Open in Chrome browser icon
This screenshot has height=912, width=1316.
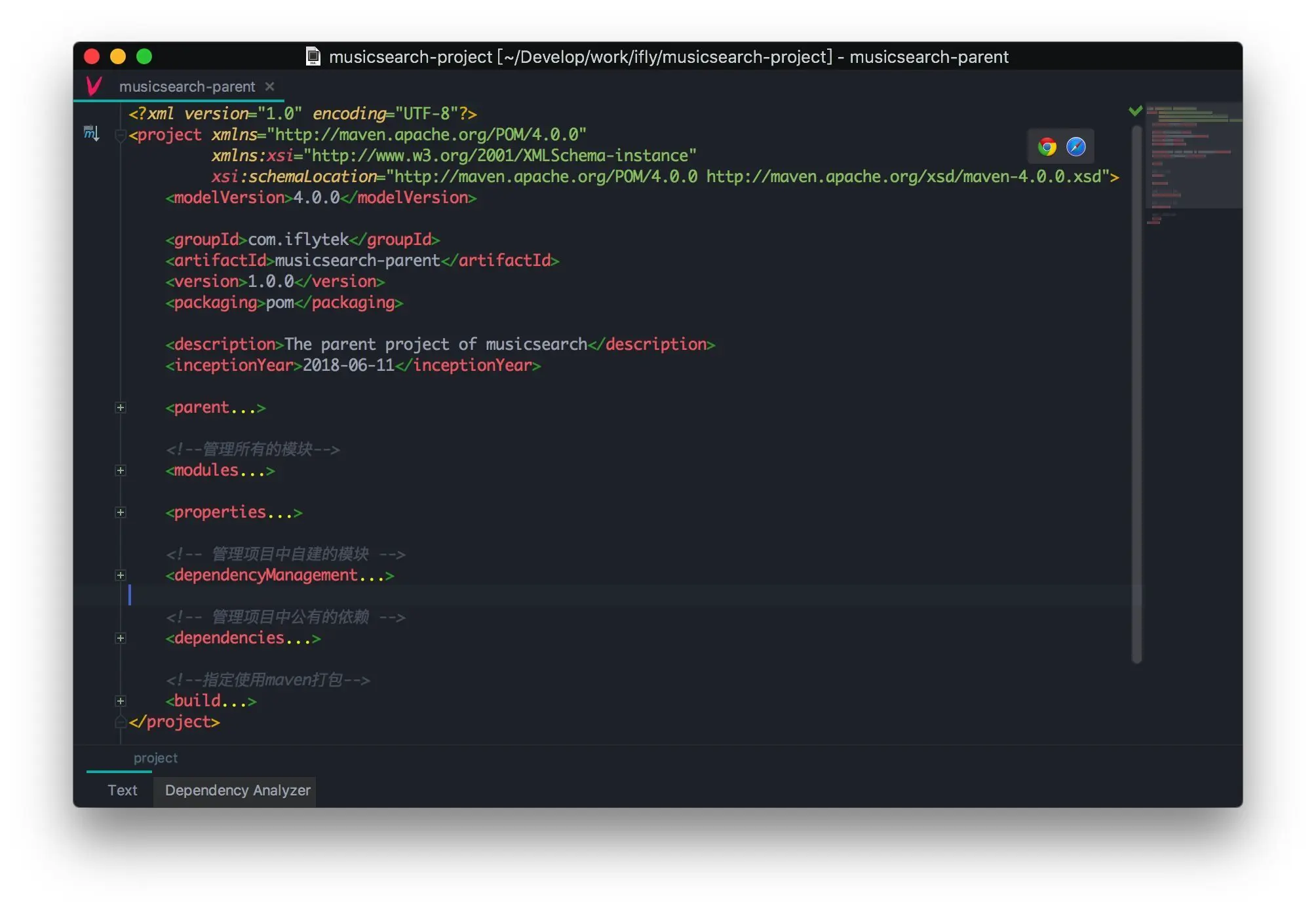1047,147
